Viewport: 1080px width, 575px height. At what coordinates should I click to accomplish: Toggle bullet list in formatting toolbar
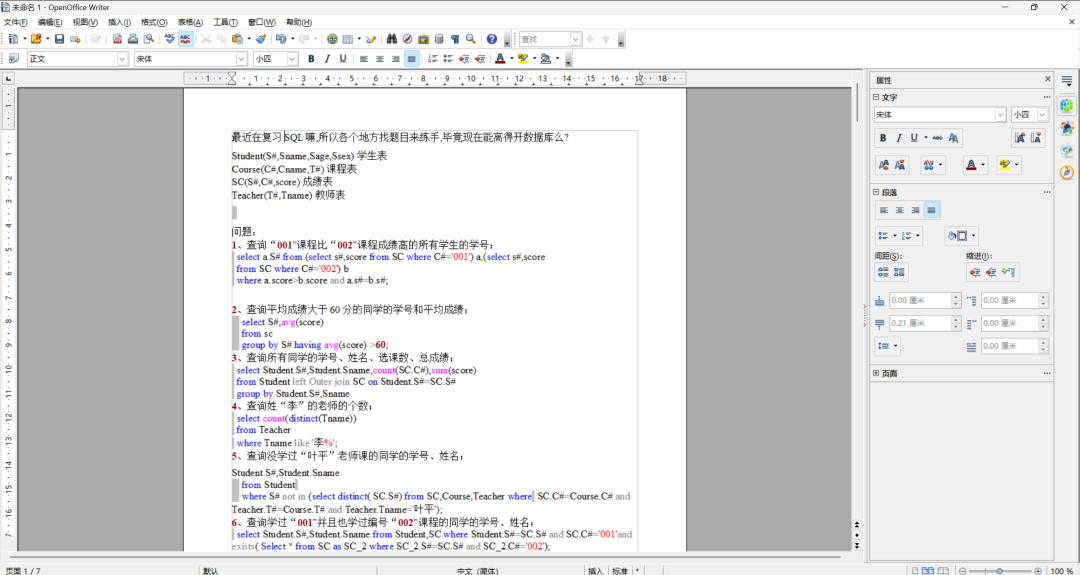click(x=448, y=59)
